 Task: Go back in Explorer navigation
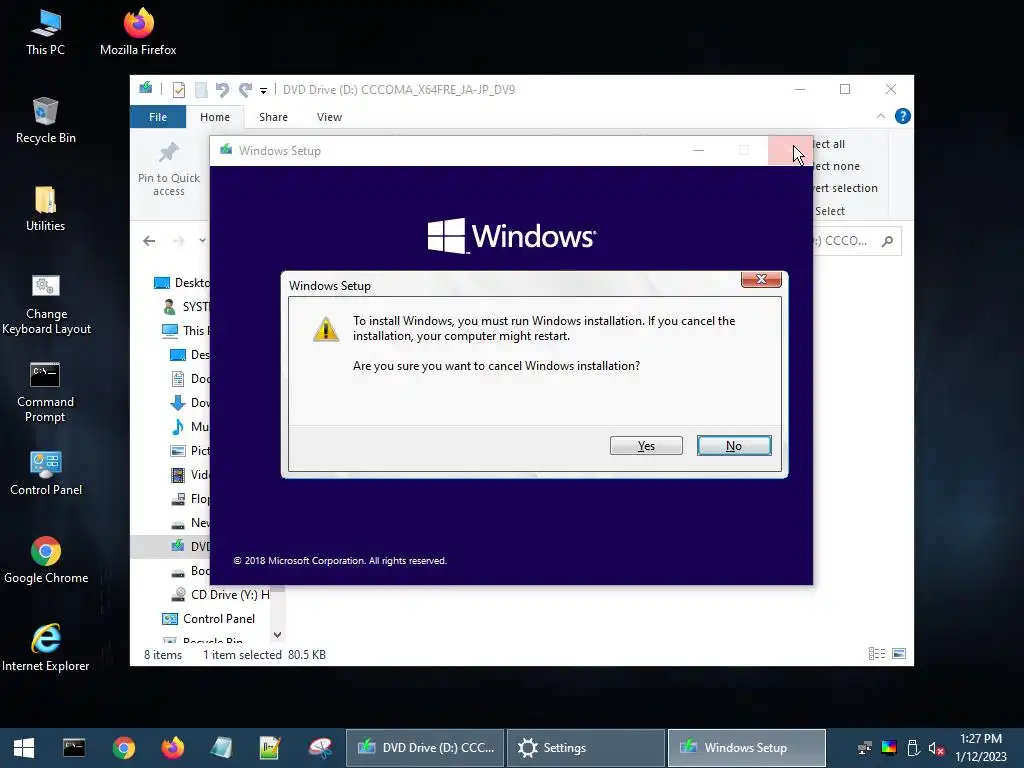149,241
